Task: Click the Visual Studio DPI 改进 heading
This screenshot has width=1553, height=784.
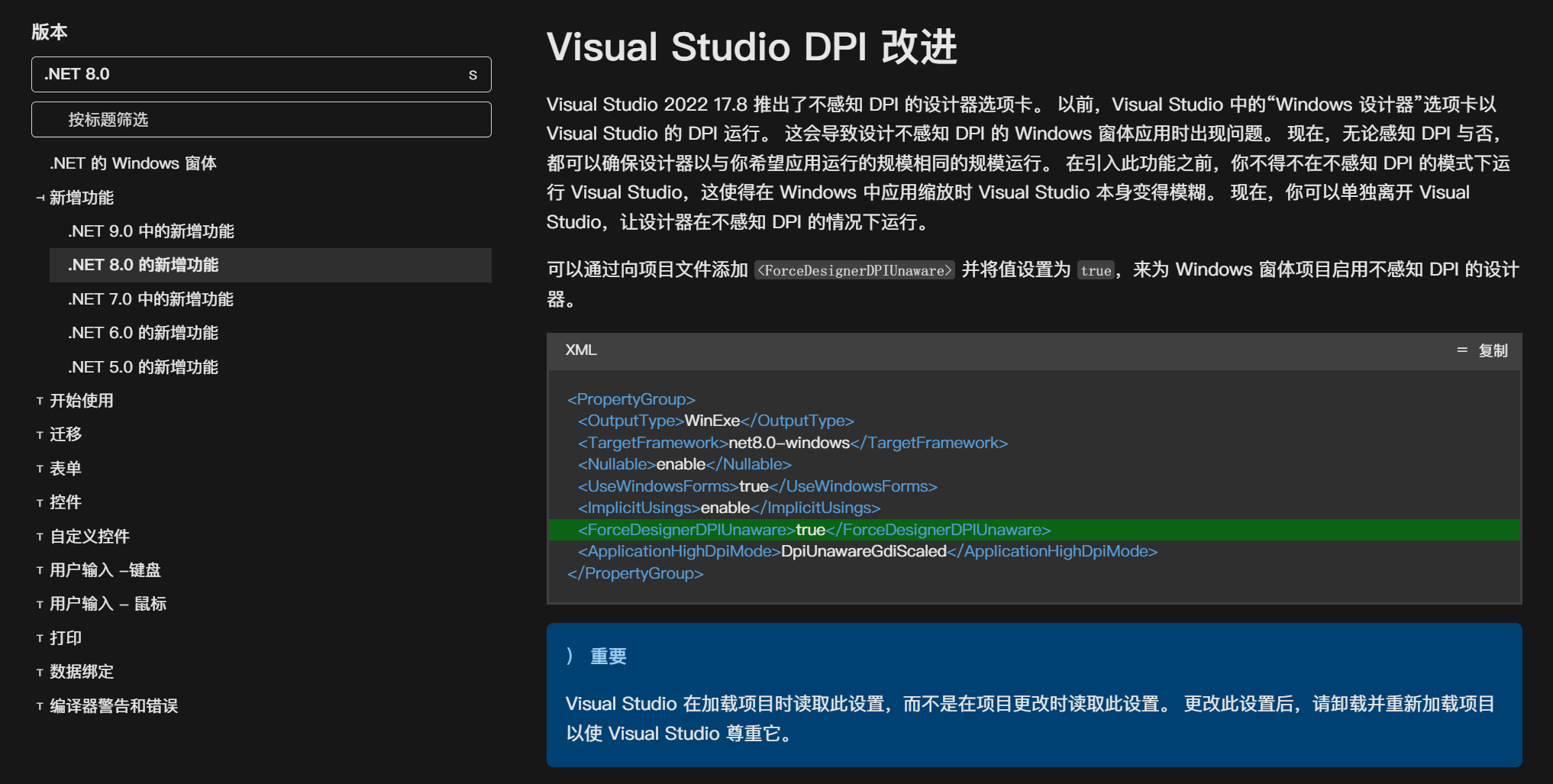Action: pyautogui.click(x=752, y=47)
